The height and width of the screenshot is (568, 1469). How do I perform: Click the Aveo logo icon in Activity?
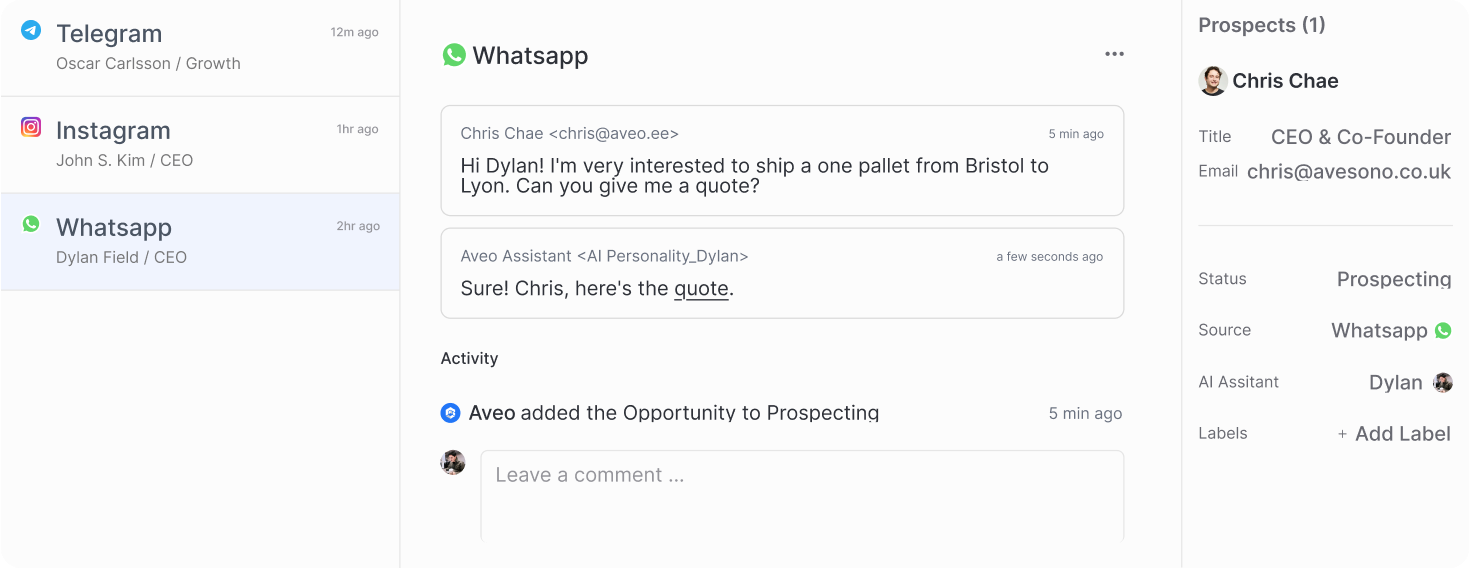tap(450, 412)
